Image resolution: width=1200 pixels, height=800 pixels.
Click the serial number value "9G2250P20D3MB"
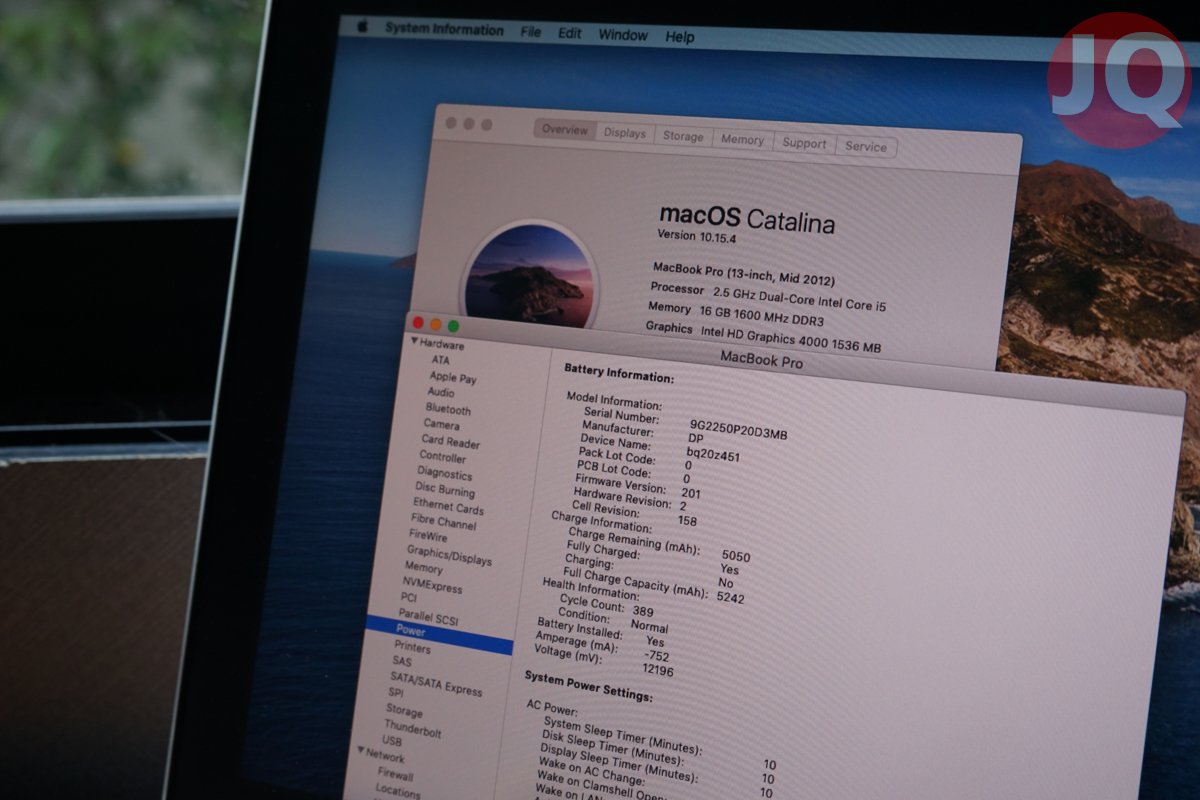[x=739, y=429]
